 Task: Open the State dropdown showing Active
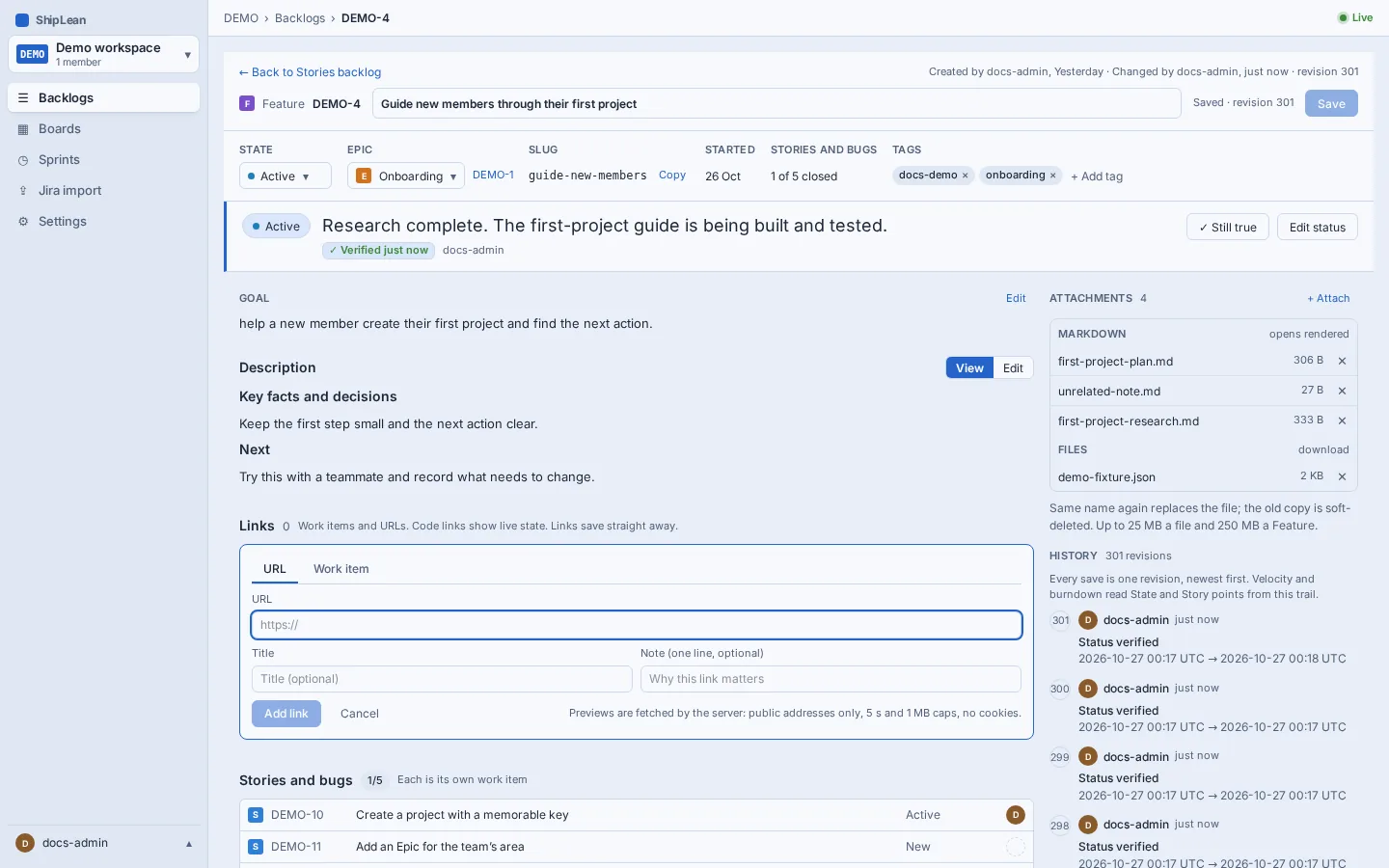coord(285,176)
